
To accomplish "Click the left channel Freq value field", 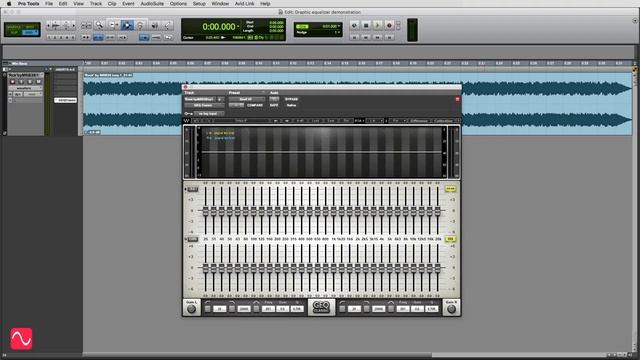I will point(268,309).
